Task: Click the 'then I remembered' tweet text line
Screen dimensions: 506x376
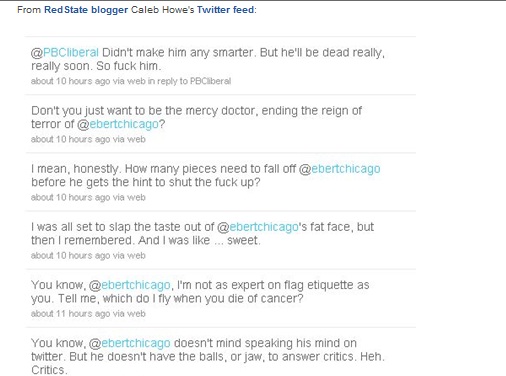Action: pos(146,240)
